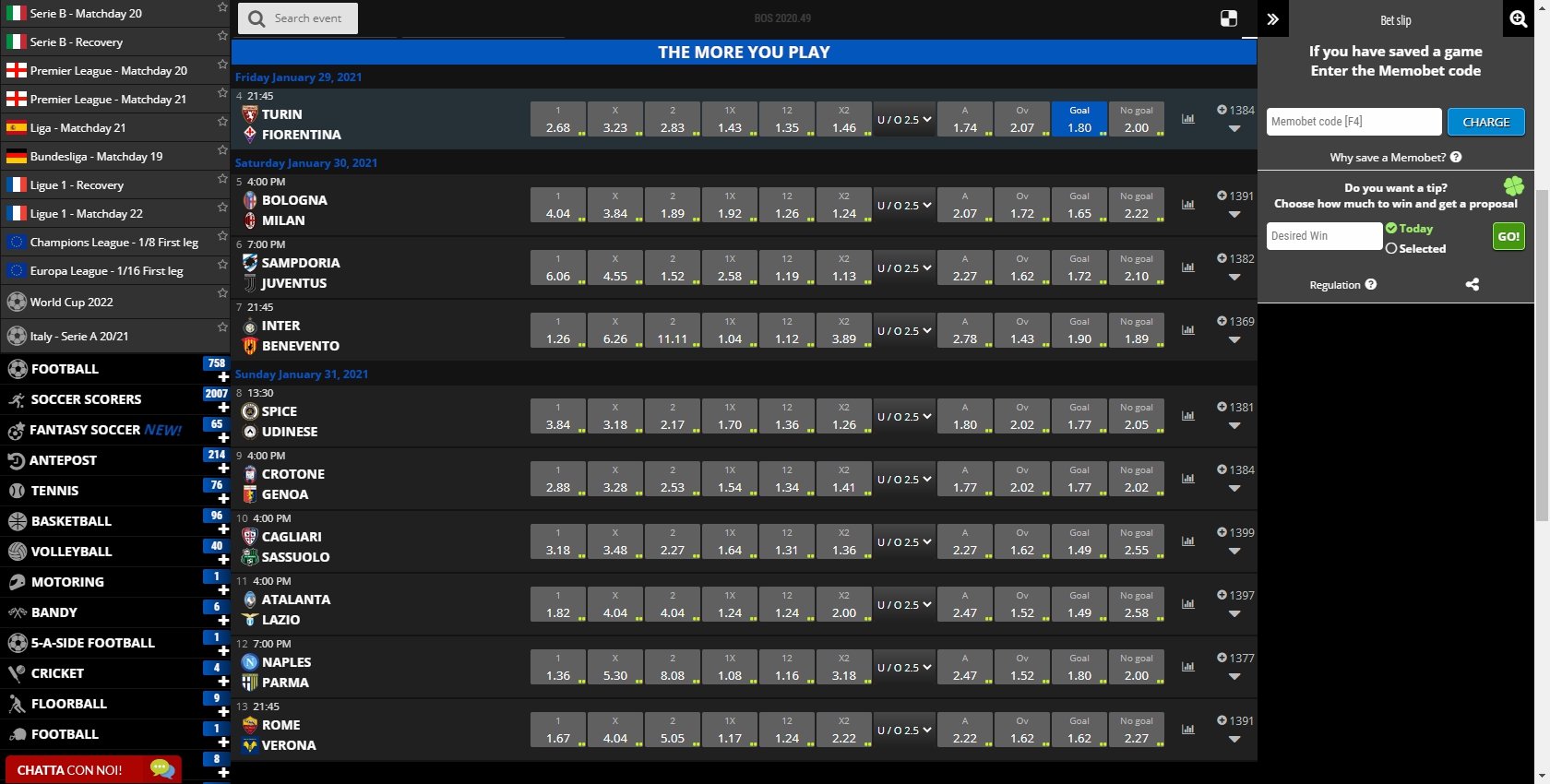Click the GO! button
The image size is (1550, 784).
tap(1508, 236)
